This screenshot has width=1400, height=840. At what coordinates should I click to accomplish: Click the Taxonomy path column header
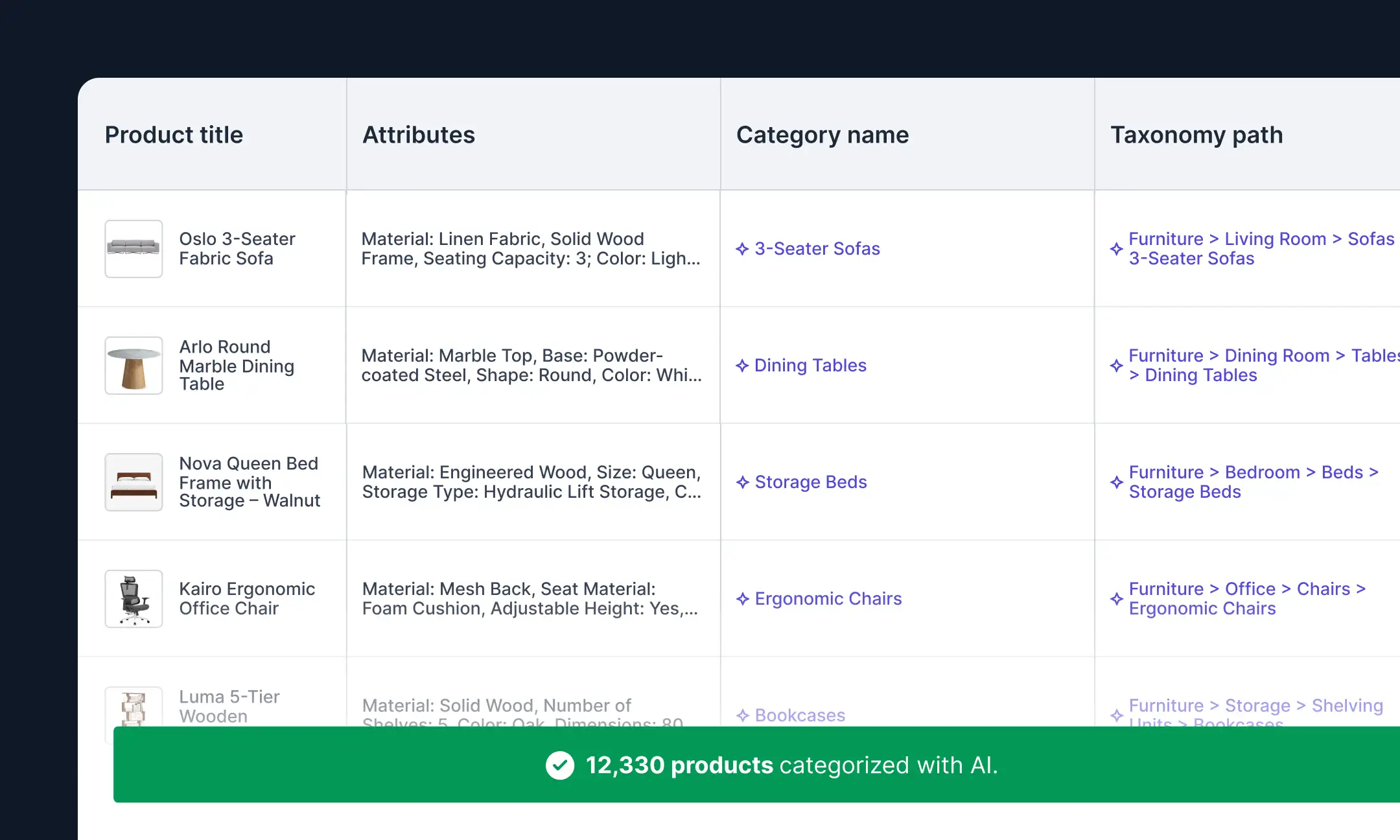(x=1196, y=135)
